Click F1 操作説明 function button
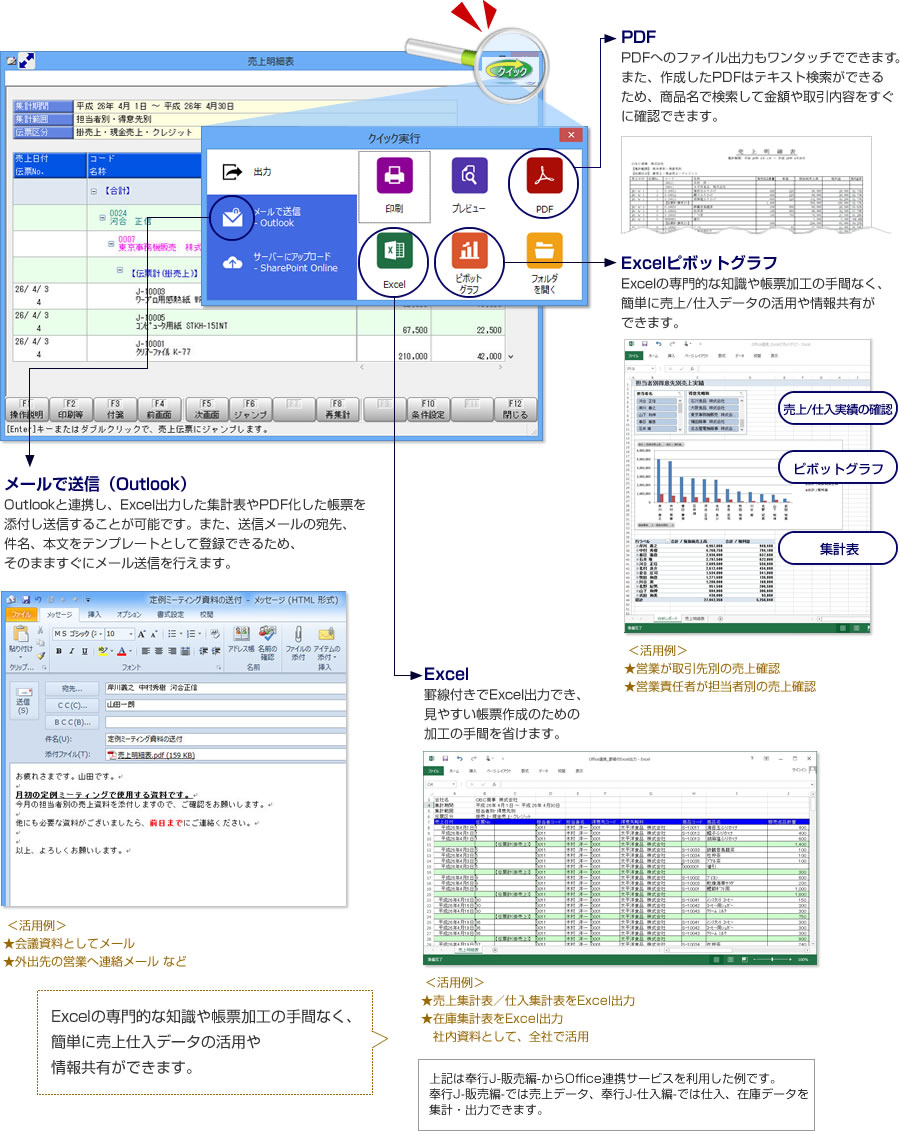900x1131 pixels. coord(26,409)
